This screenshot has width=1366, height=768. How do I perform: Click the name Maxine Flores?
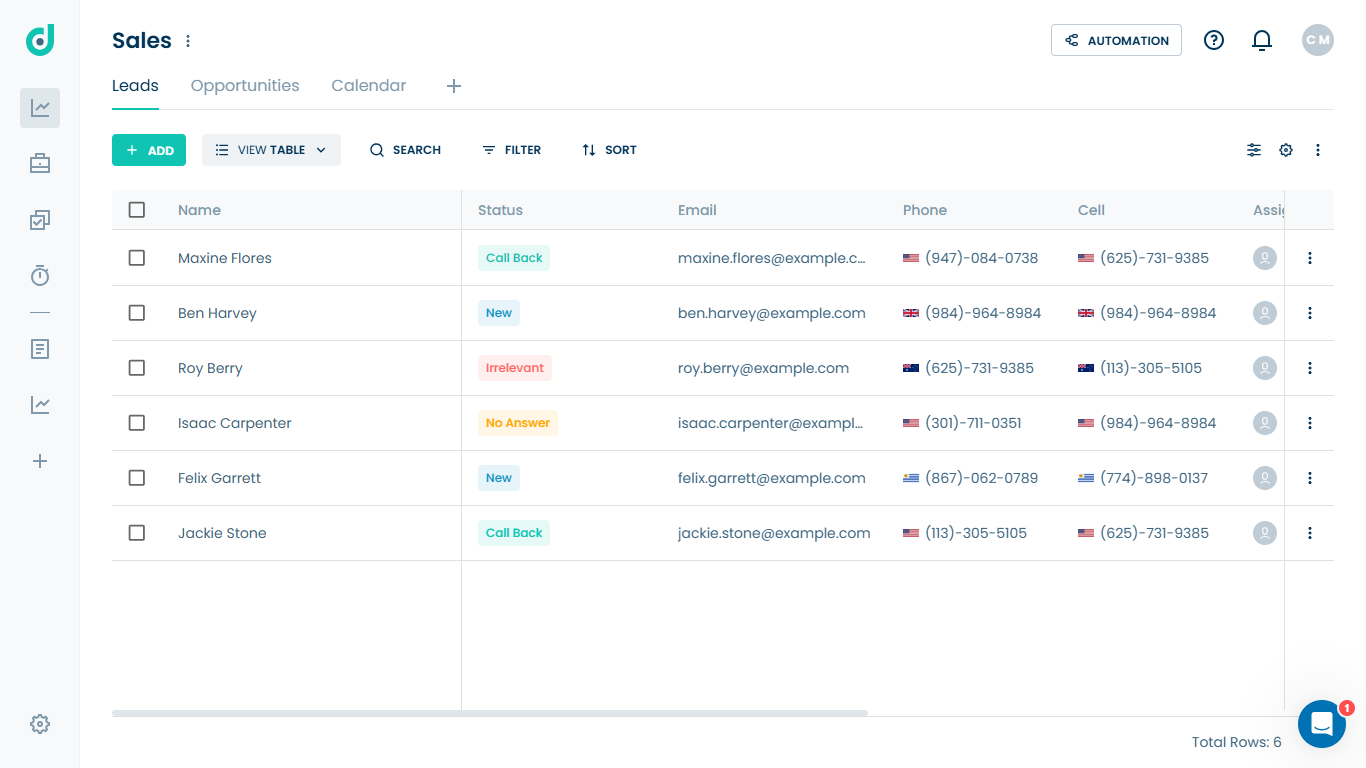pos(225,258)
